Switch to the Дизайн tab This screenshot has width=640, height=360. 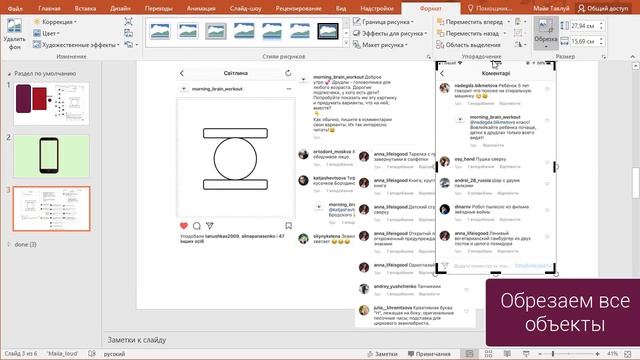pyautogui.click(x=120, y=8)
